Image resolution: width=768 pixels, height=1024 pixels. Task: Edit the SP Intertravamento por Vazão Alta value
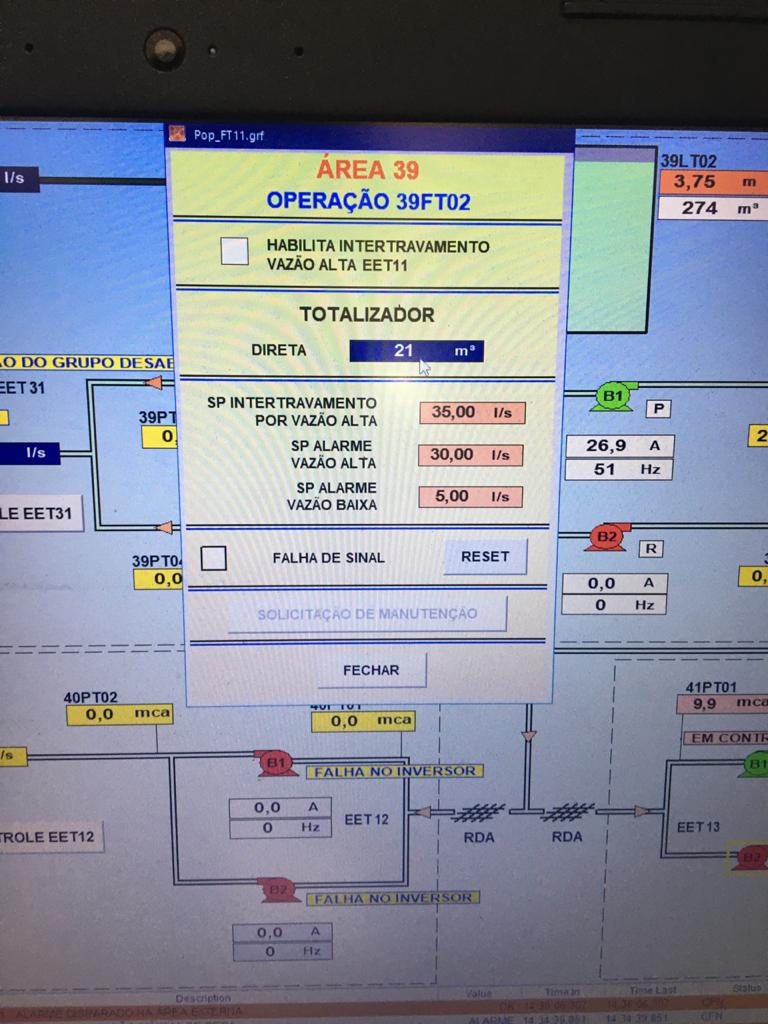pyautogui.click(x=471, y=412)
